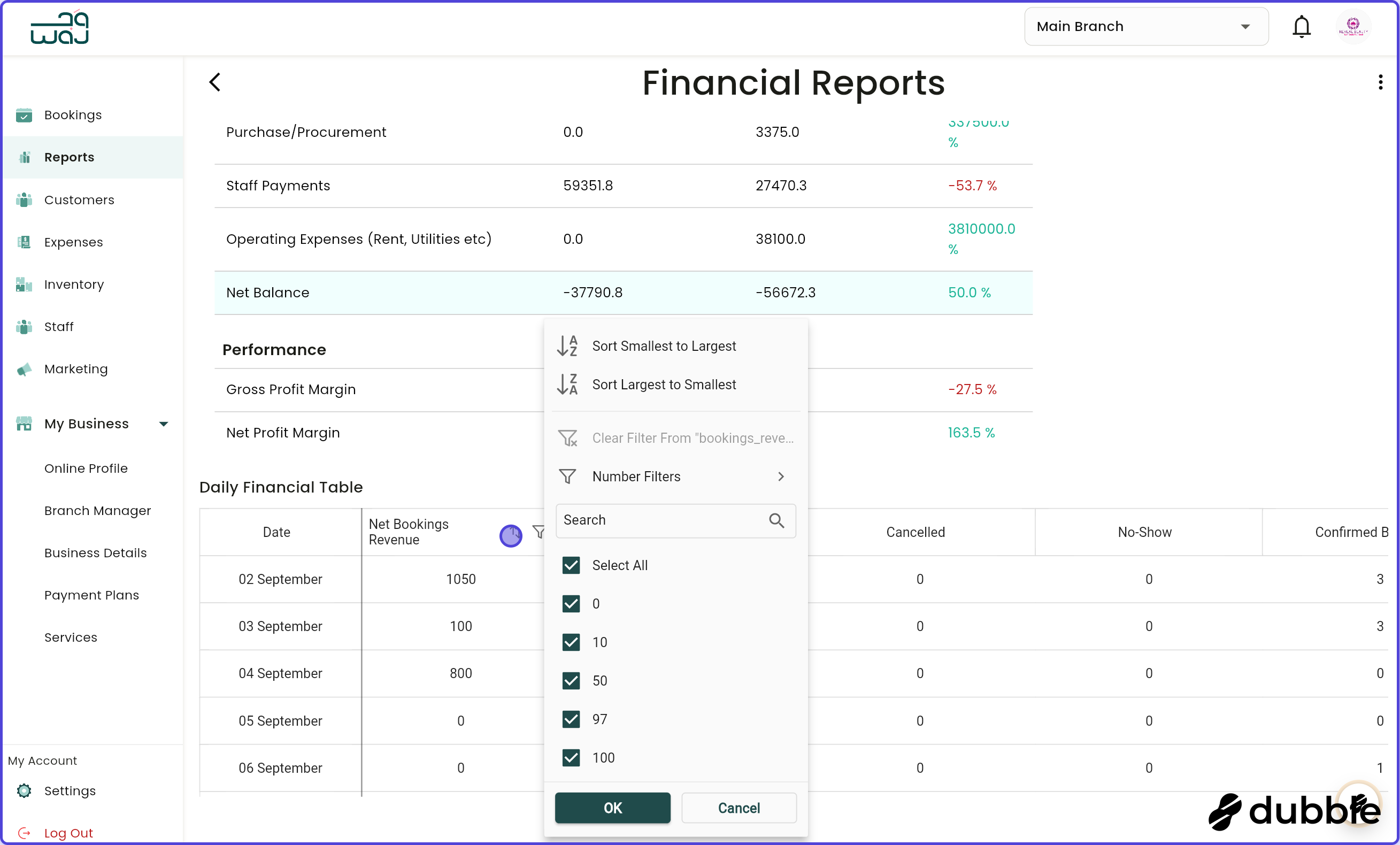Image resolution: width=1400 pixels, height=845 pixels.
Task: Open the Inventory icon
Action: (x=24, y=284)
